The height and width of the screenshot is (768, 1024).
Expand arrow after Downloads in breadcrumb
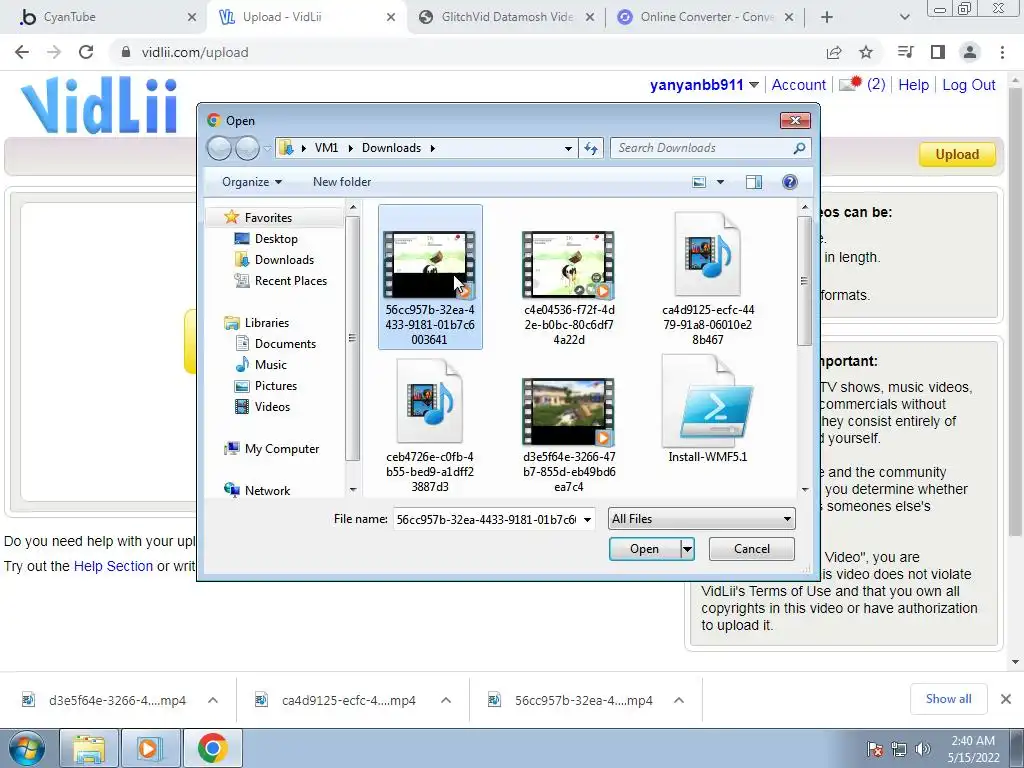[432, 148]
